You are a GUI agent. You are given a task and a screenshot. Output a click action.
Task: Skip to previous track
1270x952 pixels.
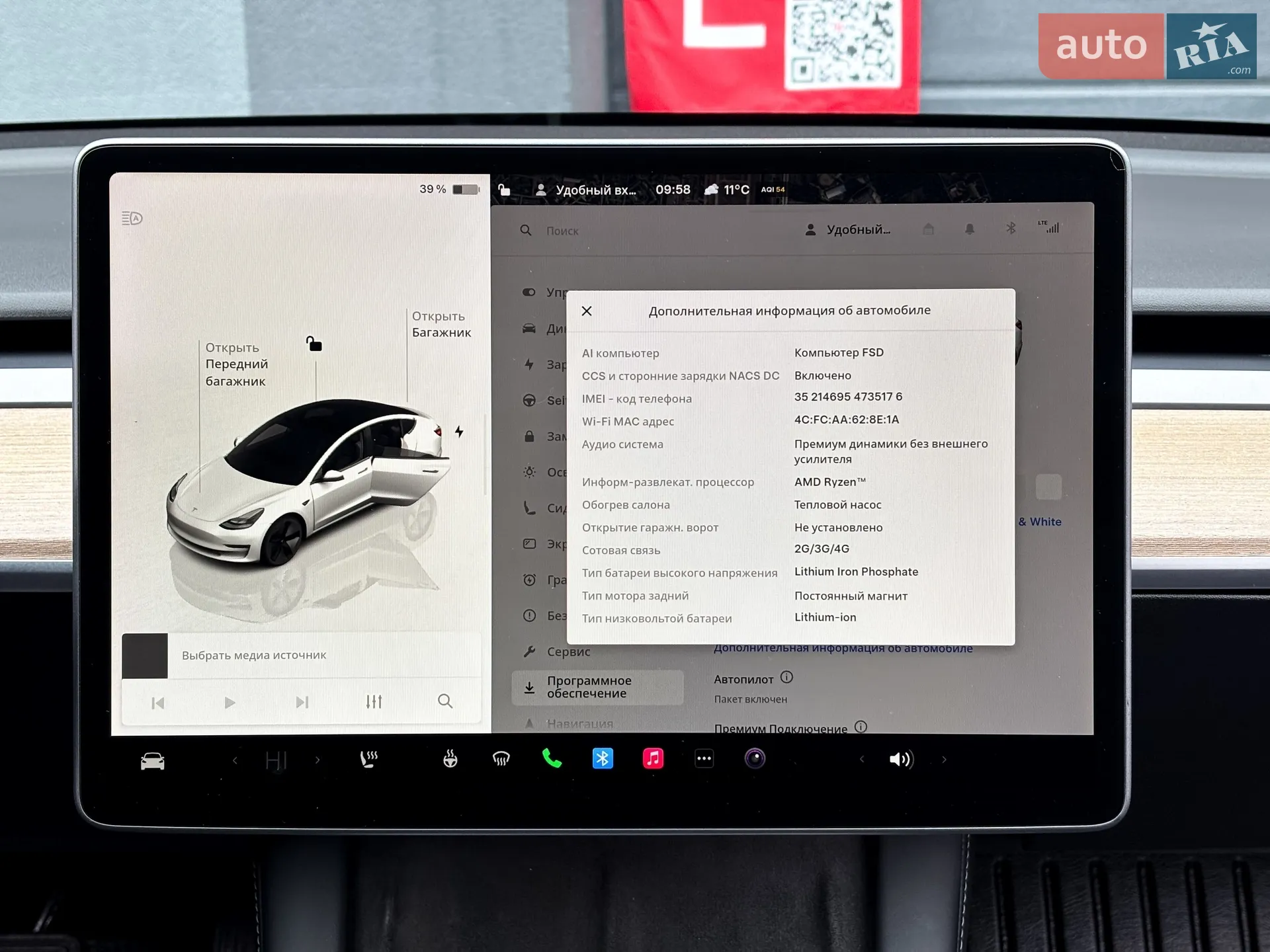157,703
